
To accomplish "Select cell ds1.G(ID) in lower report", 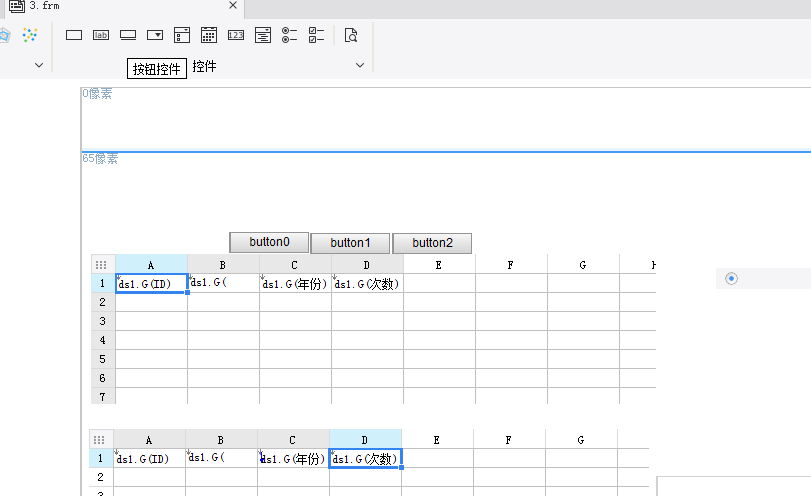I will (x=149, y=458).
